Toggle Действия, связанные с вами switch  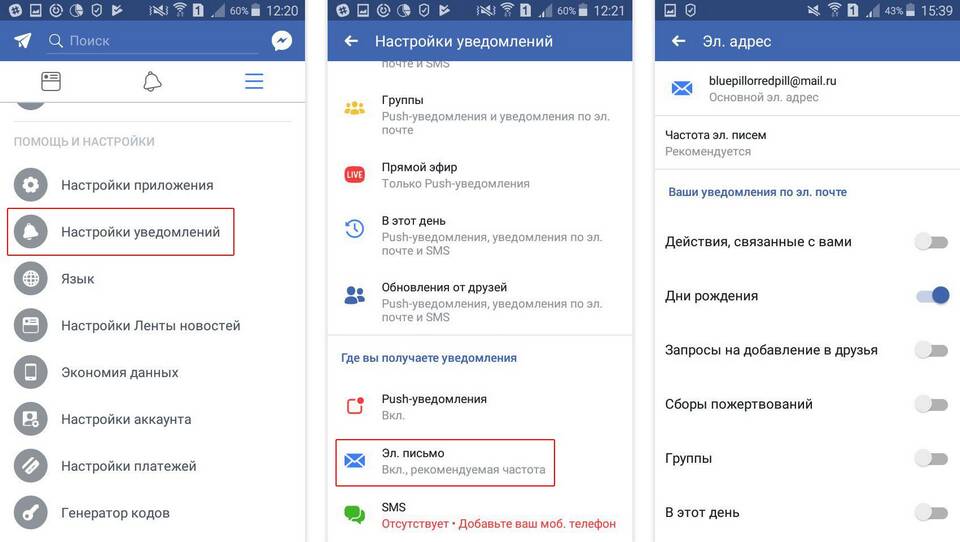point(931,242)
